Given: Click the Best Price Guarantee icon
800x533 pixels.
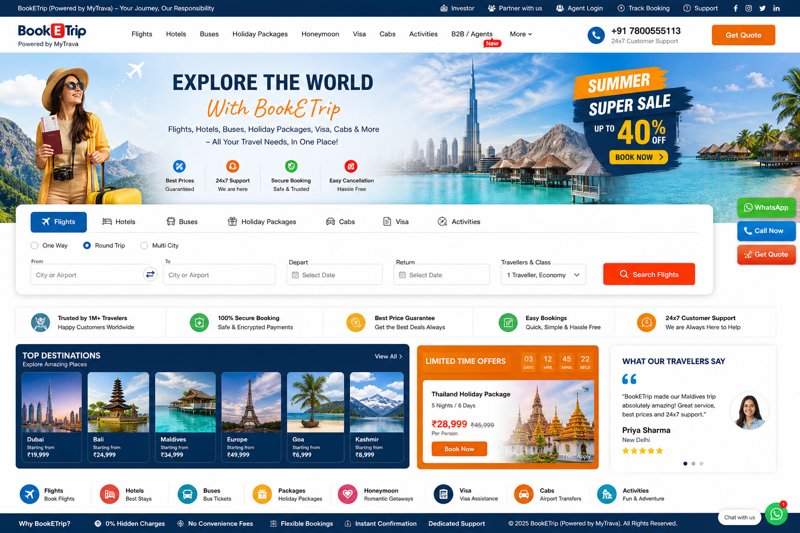Looking at the screenshot, I should click(x=356, y=323).
